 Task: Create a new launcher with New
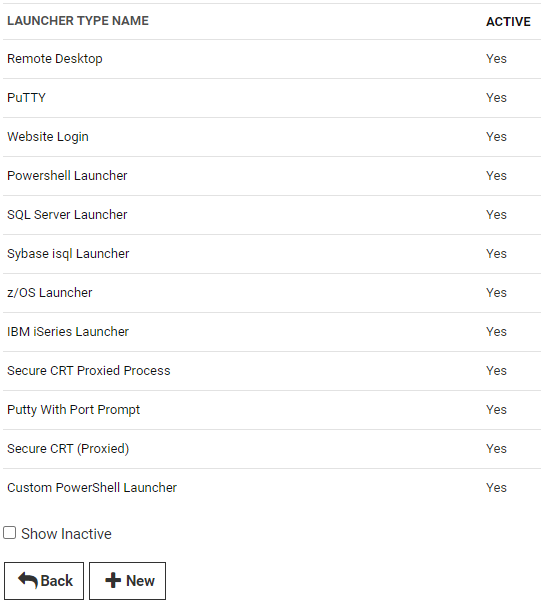pos(127,581)
